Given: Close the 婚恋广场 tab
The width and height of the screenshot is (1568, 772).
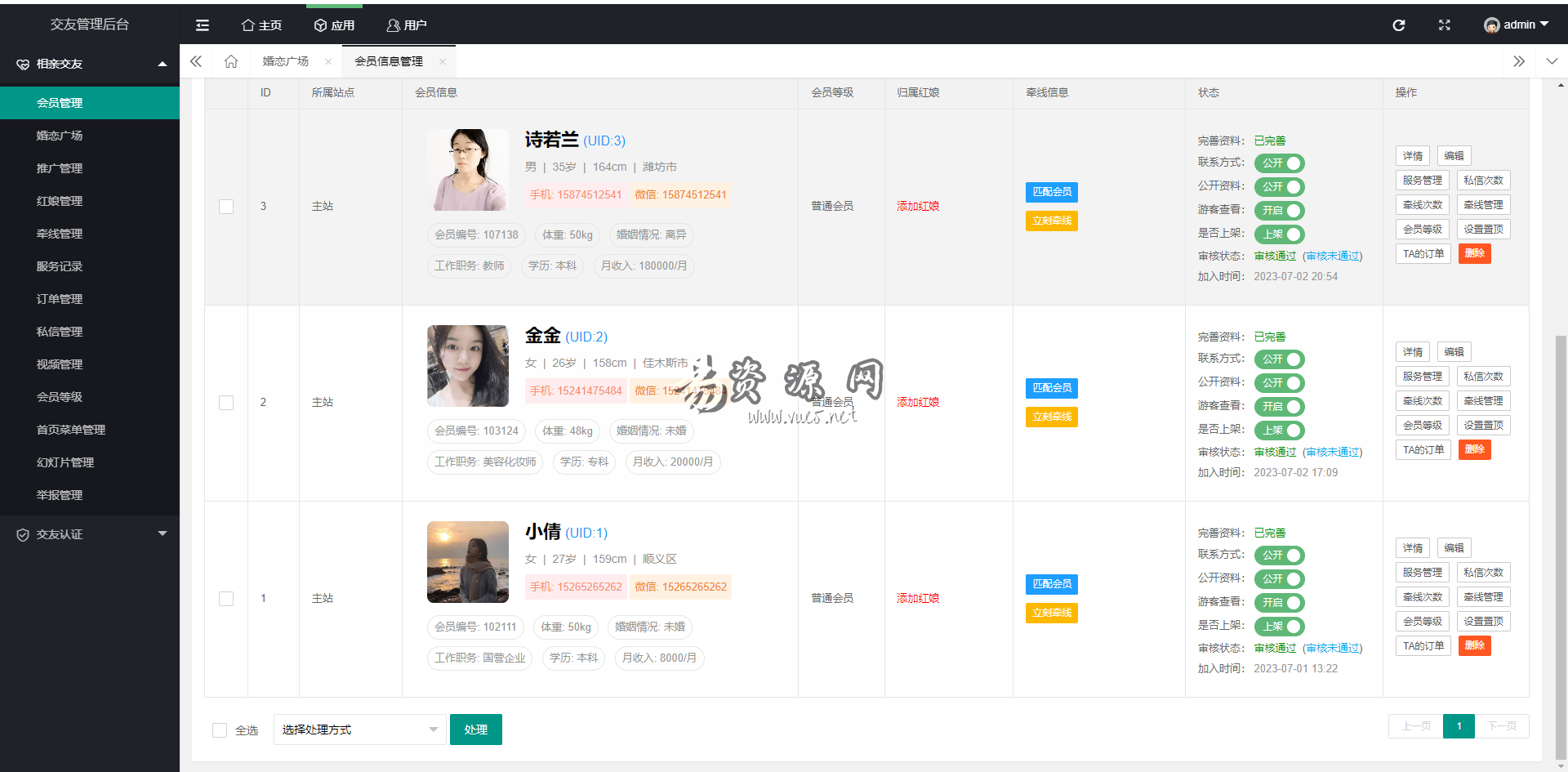Looking at the screenshot, I should [328, 61].
